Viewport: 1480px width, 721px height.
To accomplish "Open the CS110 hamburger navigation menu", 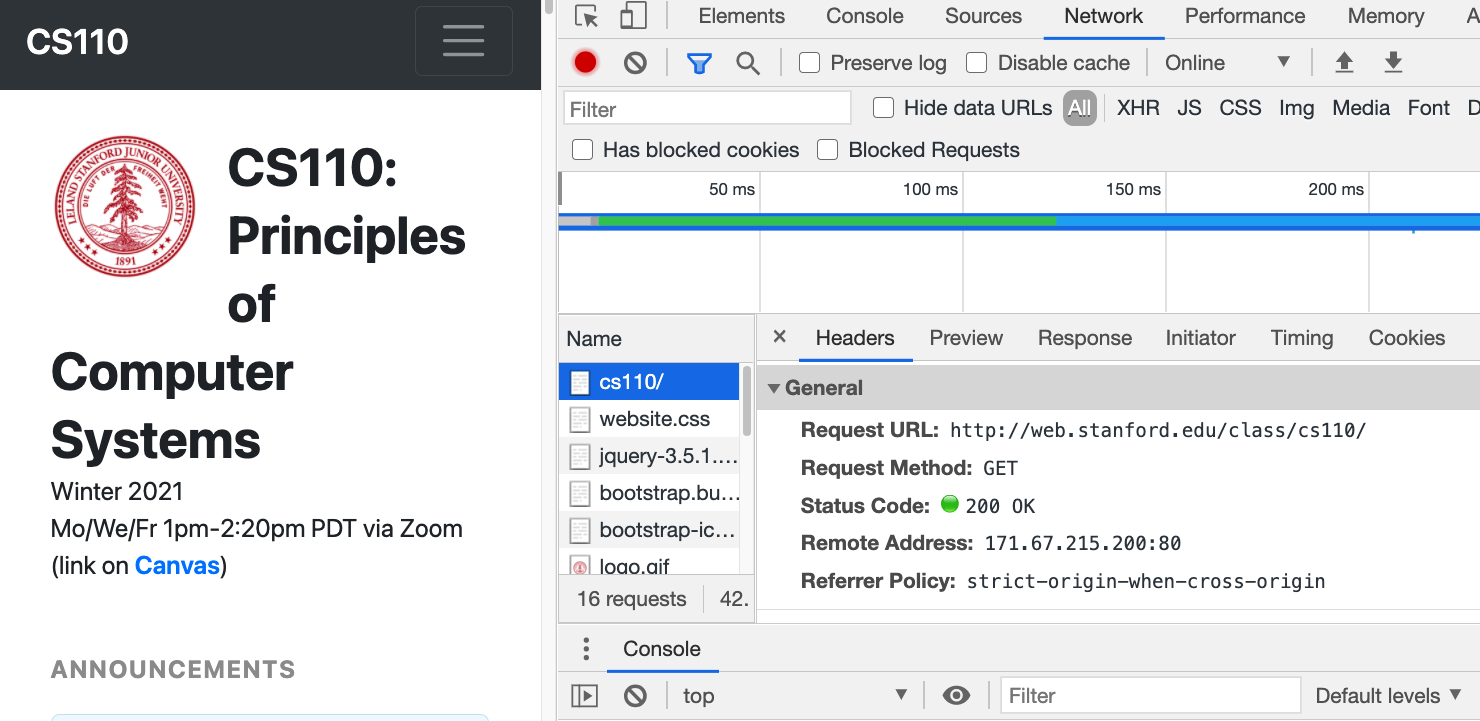I will click(x=463, y=41).
